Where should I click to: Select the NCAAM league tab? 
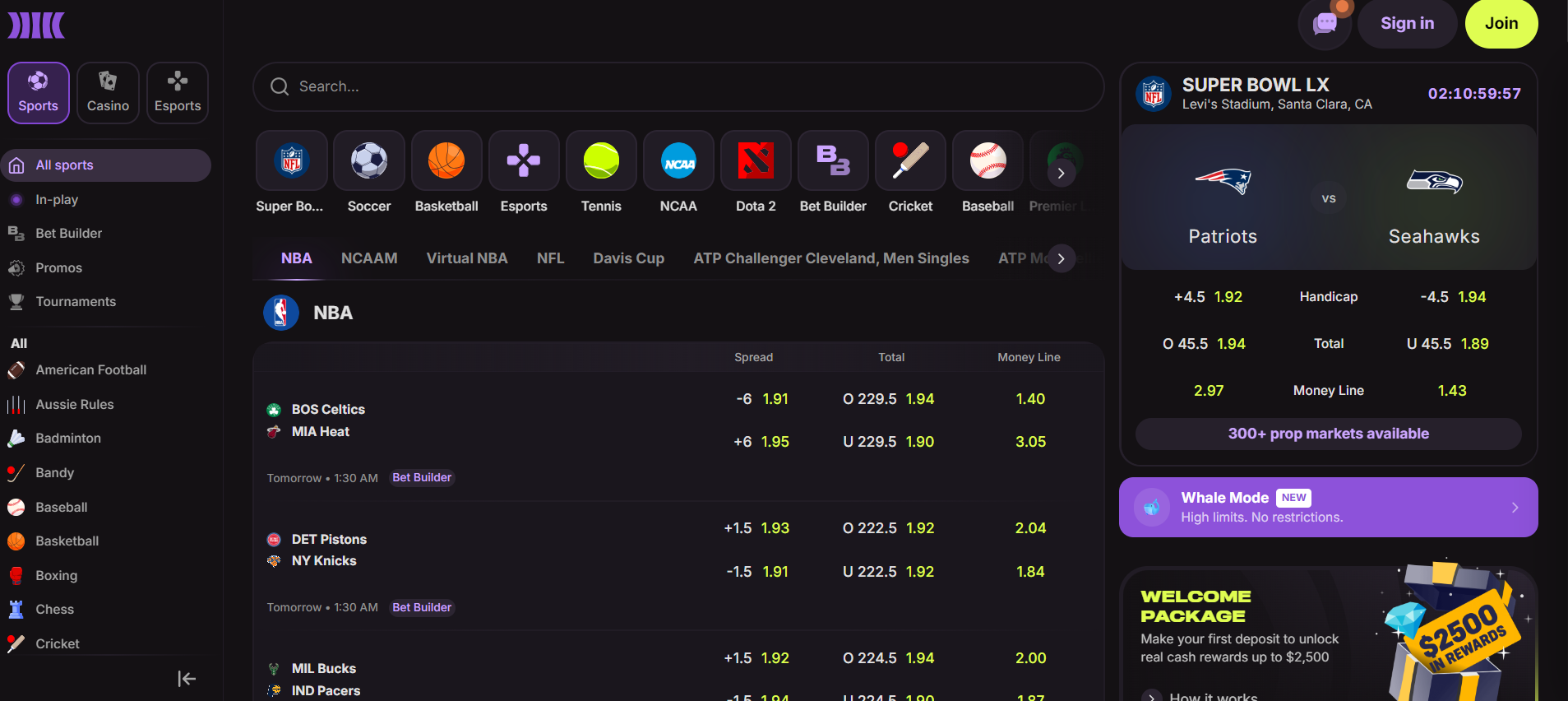(369, 258)
